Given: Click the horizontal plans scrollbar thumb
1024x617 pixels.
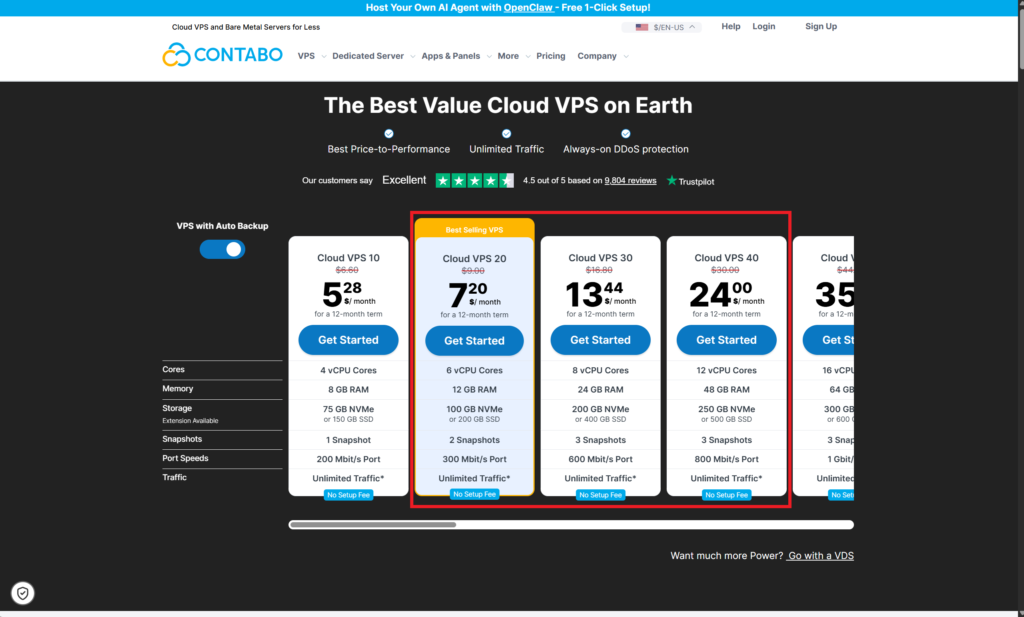Looking at the screenshot, I should pos(373,524).
